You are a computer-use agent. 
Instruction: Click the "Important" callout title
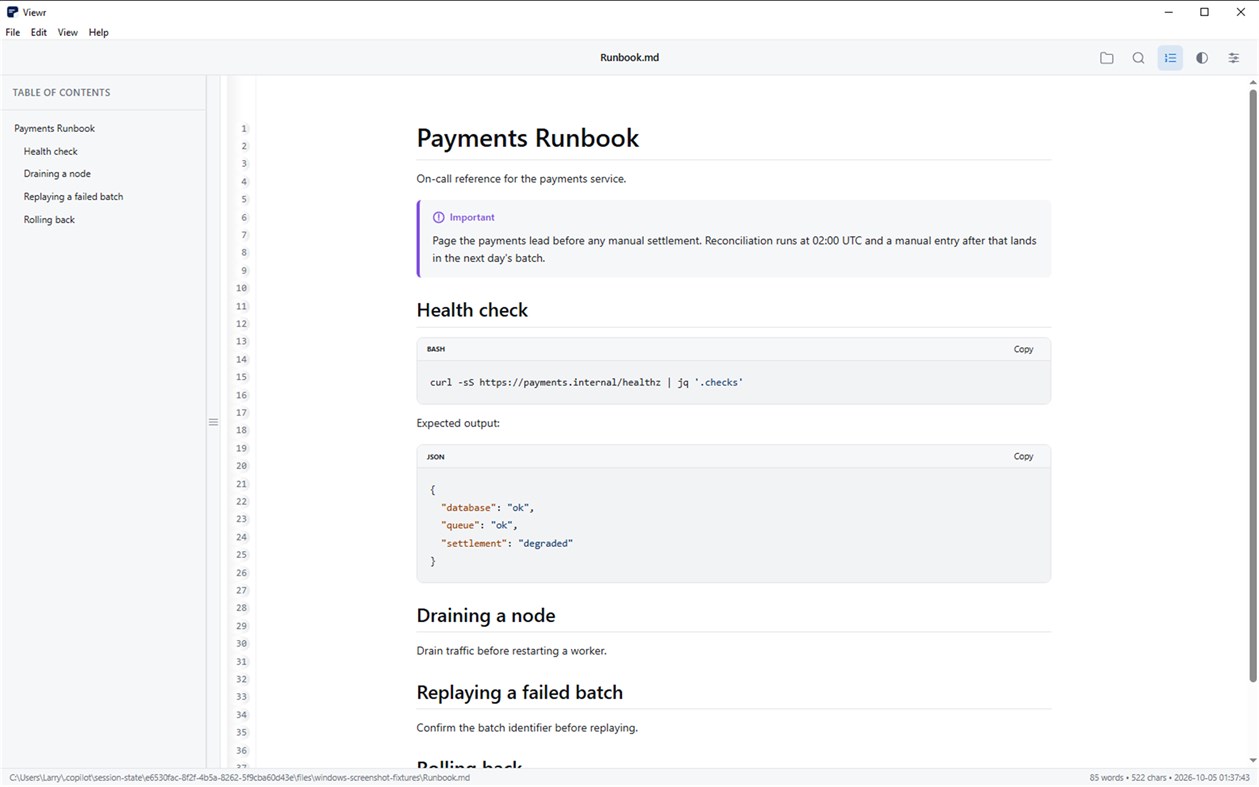tap(472, 217)
